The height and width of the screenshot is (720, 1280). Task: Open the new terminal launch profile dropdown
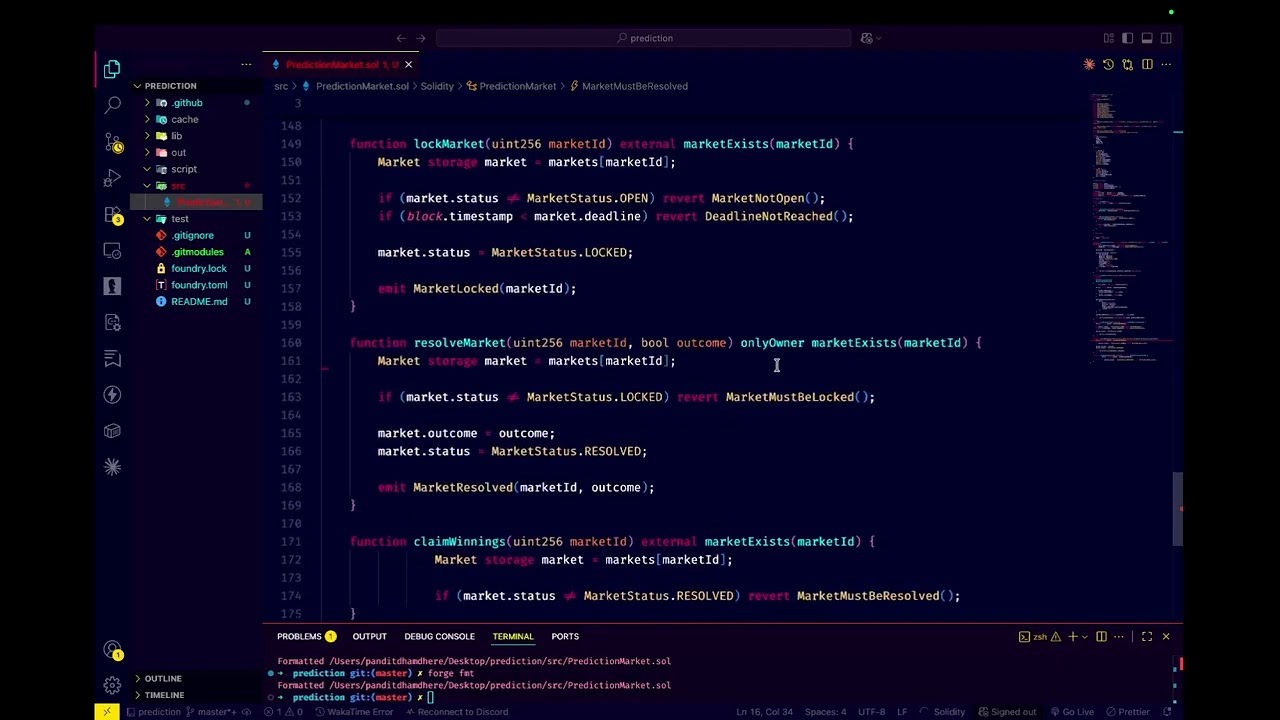point(1084,636)
